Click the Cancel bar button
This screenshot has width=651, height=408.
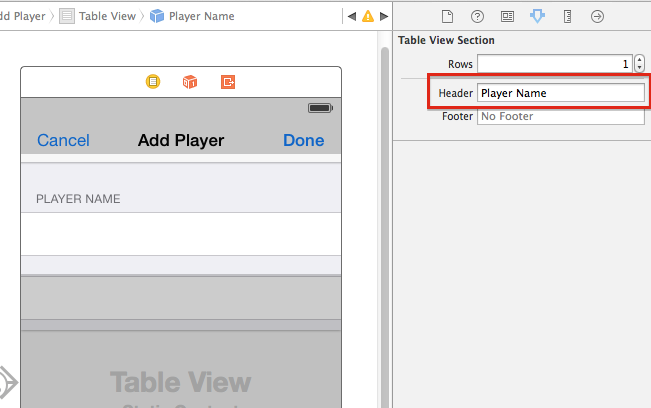point(63,140)
